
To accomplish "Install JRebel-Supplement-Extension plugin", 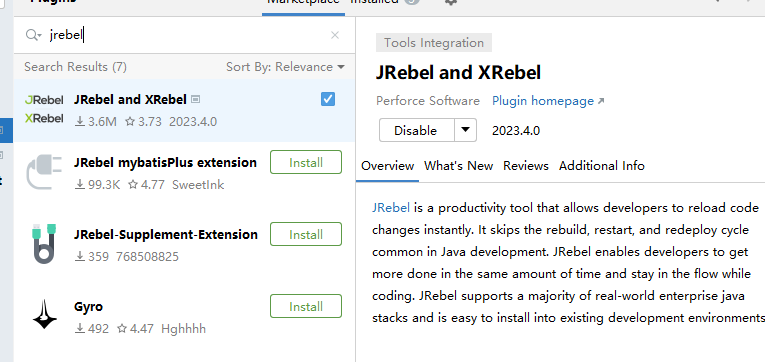I will 306,234.
